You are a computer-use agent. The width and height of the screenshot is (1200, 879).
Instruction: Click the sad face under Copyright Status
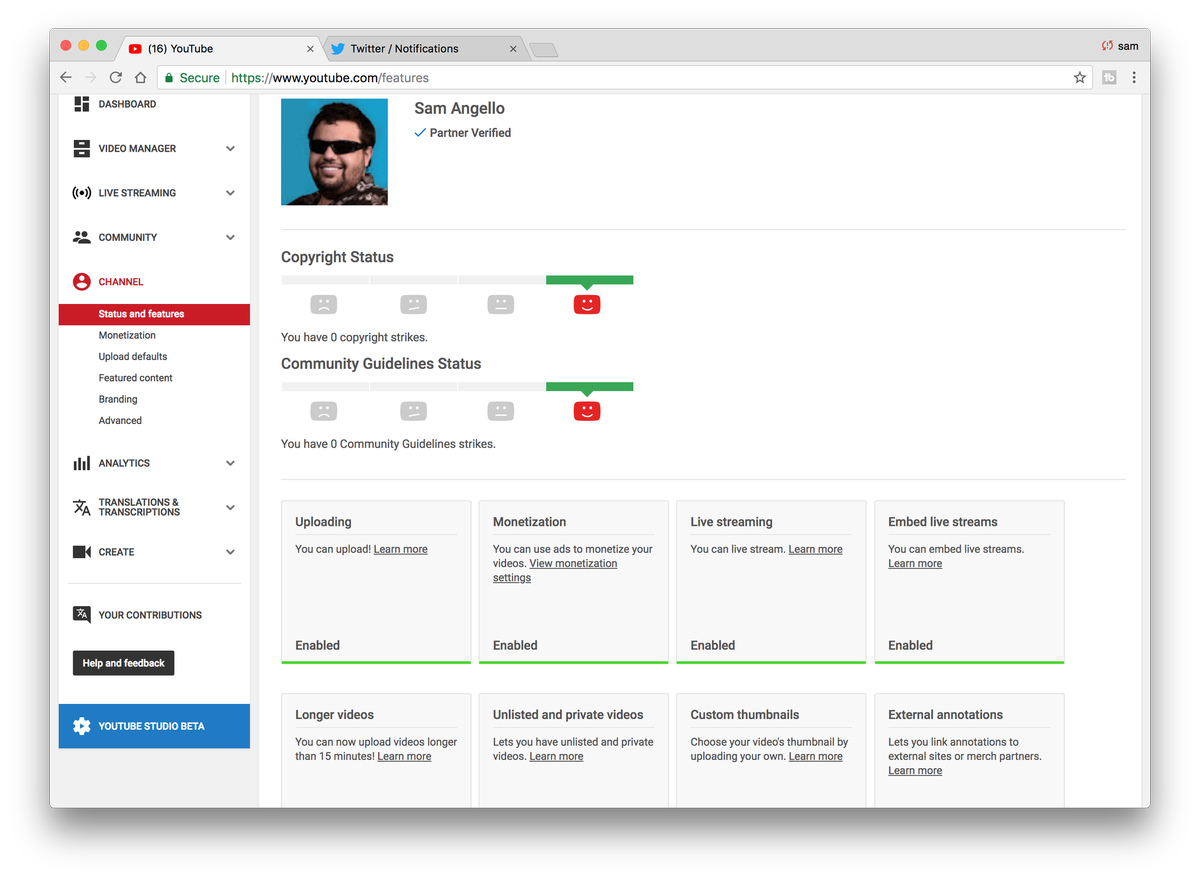(323, 304)
